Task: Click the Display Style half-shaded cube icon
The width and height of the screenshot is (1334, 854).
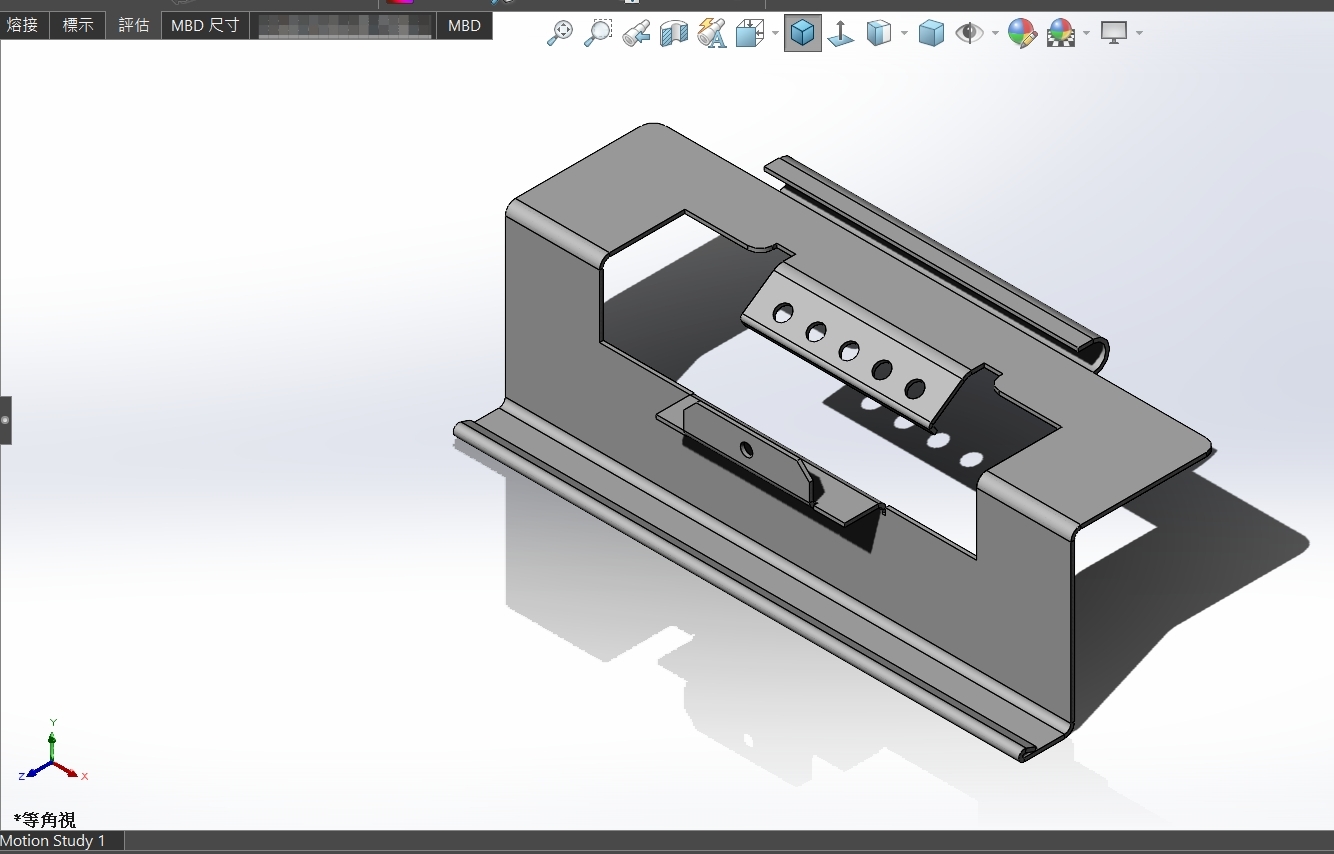Action: pyautogui.click(x=878, y=33)
